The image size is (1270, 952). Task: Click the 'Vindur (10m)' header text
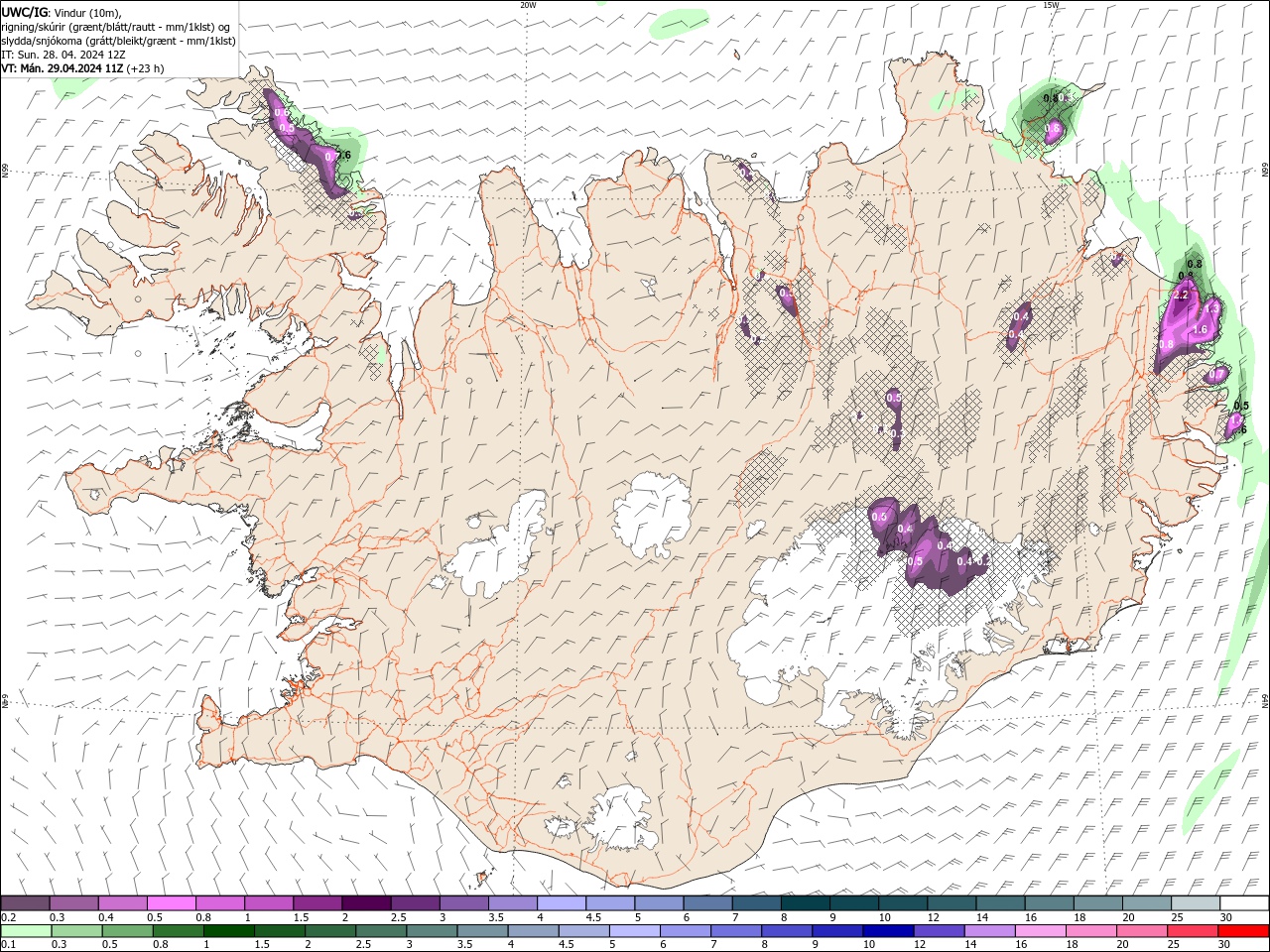click(86, 12)
